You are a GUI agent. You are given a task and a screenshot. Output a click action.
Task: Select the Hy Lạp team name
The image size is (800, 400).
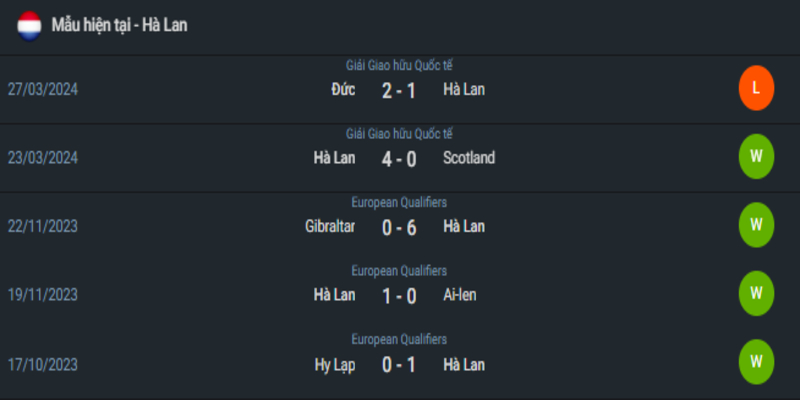coord(335,365)
